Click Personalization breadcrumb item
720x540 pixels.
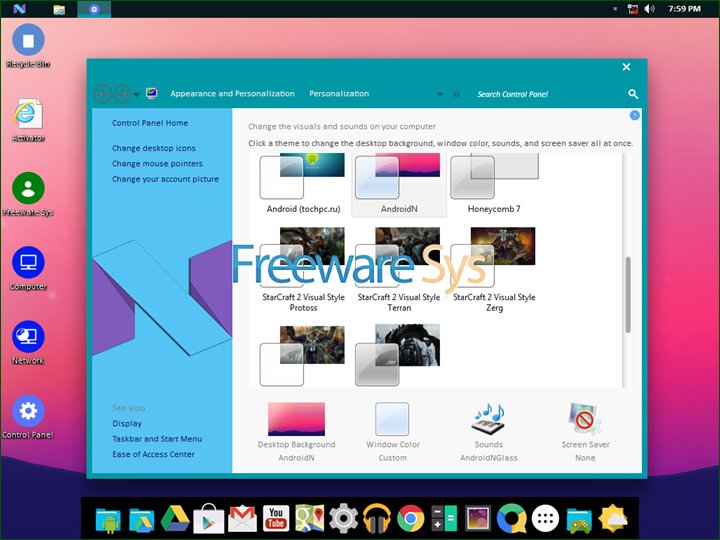(339, 94)
